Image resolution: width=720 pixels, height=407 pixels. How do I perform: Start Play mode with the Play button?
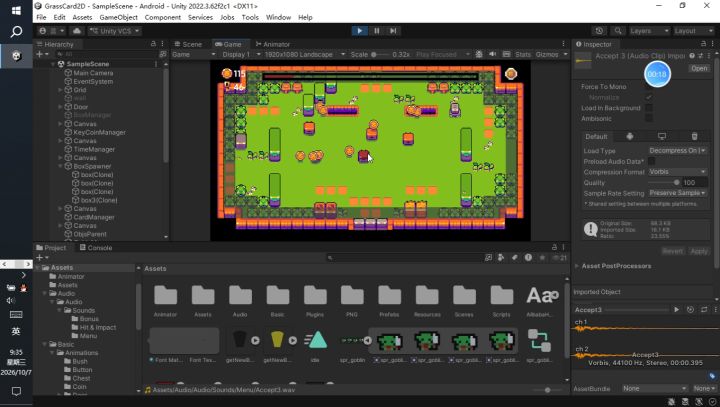coord(360,31)
